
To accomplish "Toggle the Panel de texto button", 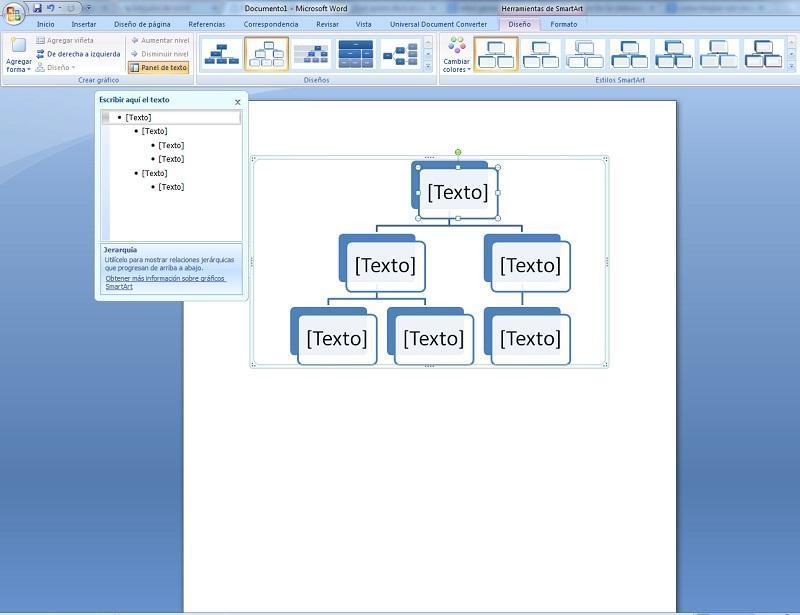I will pyautogui.click(x=159, y=68).
